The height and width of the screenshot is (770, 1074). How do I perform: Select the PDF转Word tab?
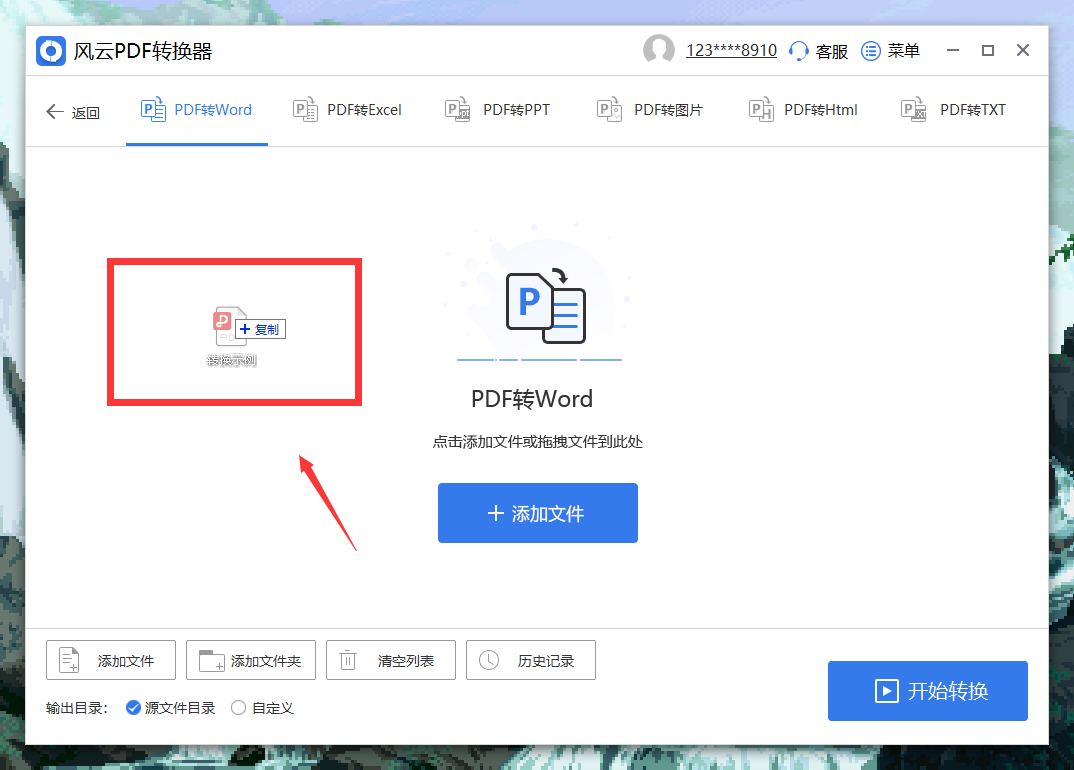[x=197, y=110]
